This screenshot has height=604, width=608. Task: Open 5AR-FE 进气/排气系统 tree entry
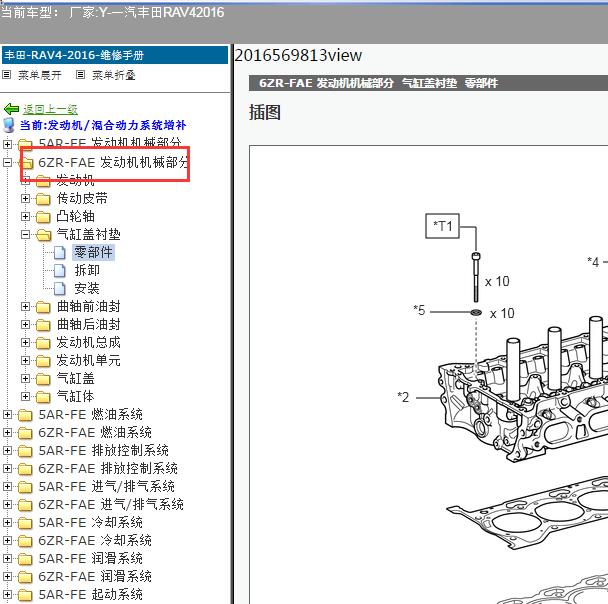107,487
